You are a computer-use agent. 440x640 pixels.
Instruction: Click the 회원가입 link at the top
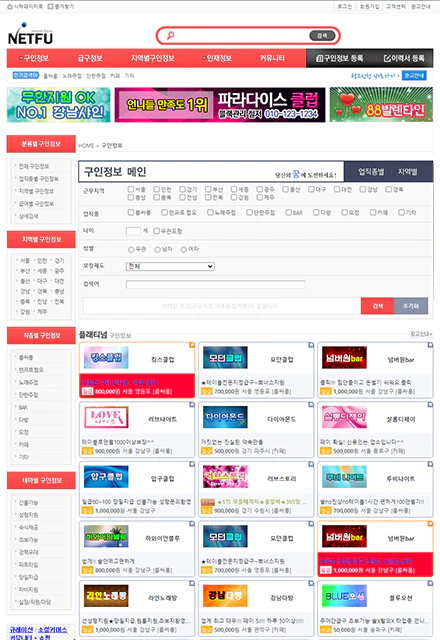pyautogui.click(x=369, y=6)
